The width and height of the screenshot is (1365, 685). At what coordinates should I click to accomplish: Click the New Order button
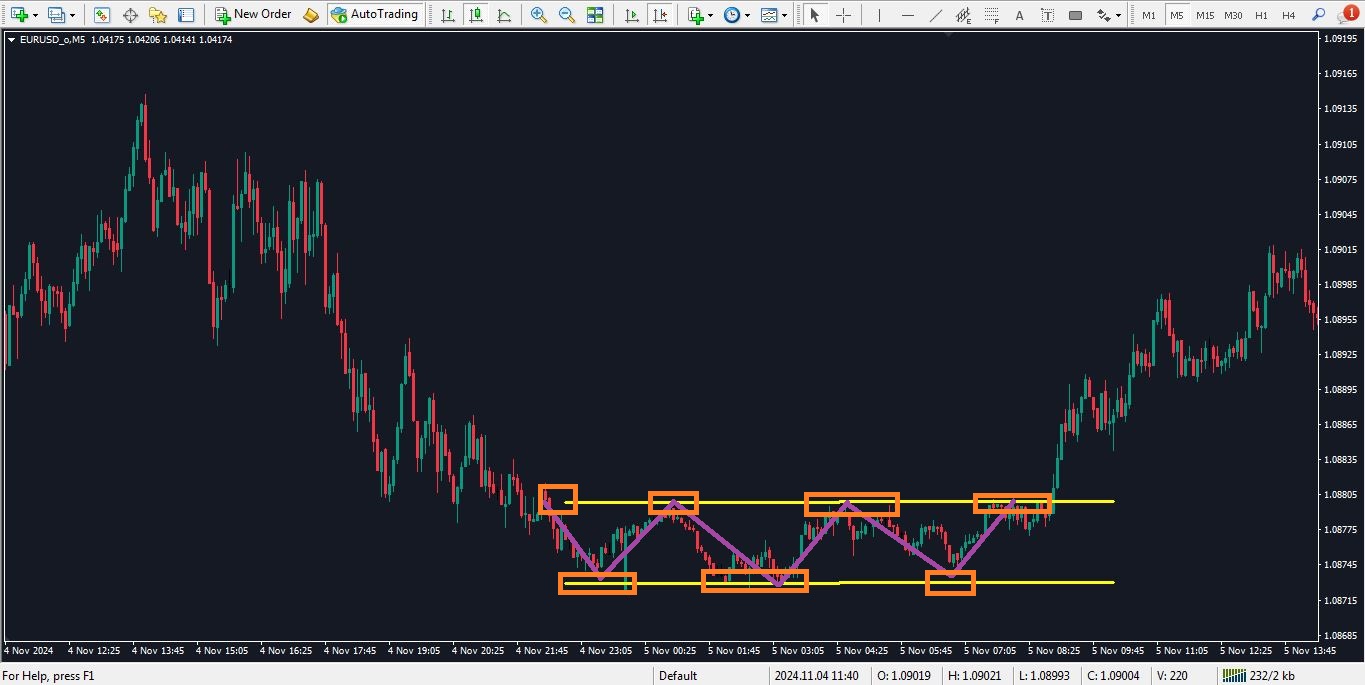254,15
